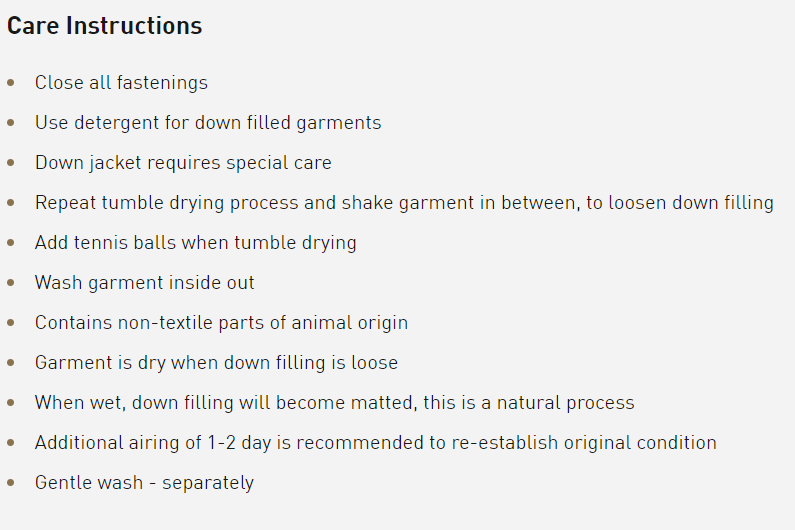795x530 pixels.
Task: Click bullet beside 'Garment is dry' item
Action: [11, 363]
